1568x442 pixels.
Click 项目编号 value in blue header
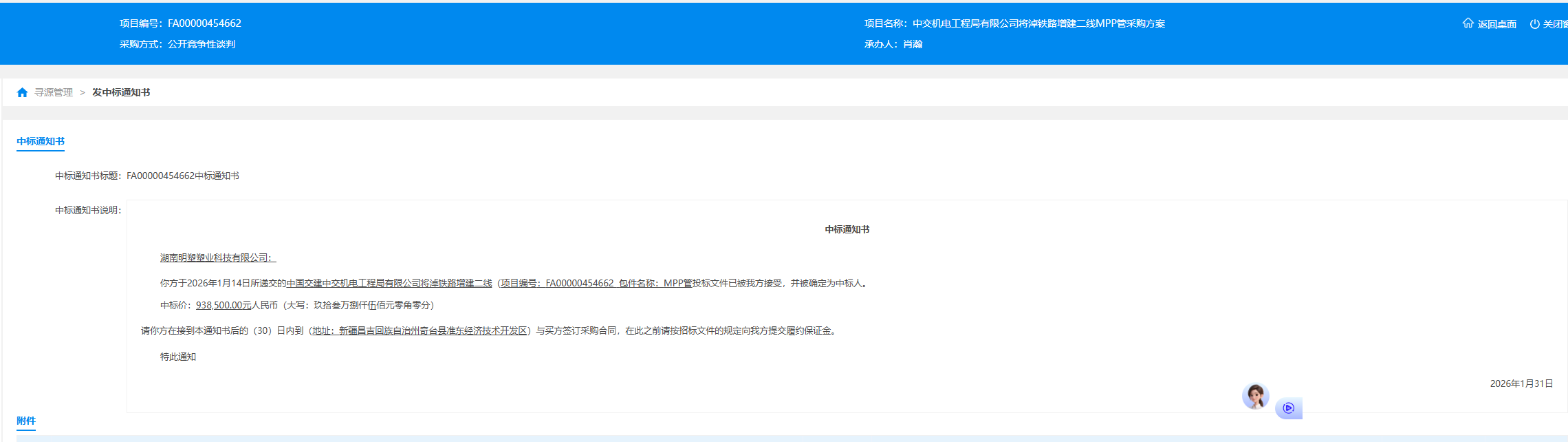(204, 23)
